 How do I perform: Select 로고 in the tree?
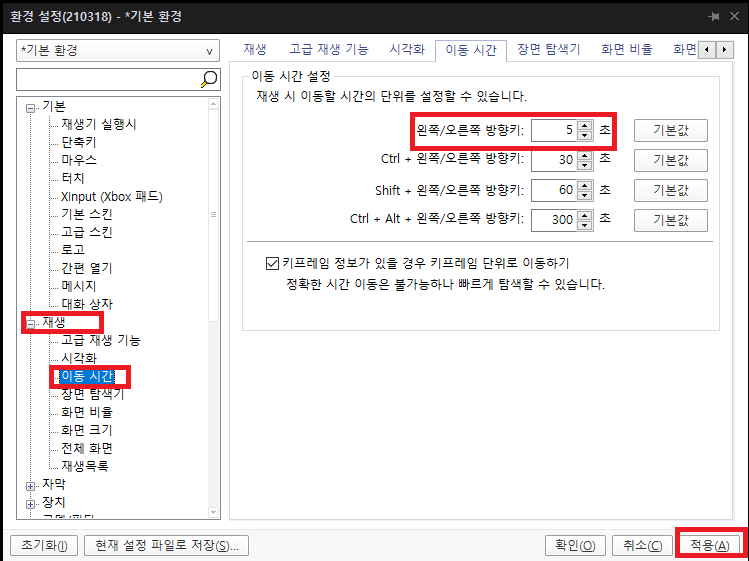pos(73,250)
